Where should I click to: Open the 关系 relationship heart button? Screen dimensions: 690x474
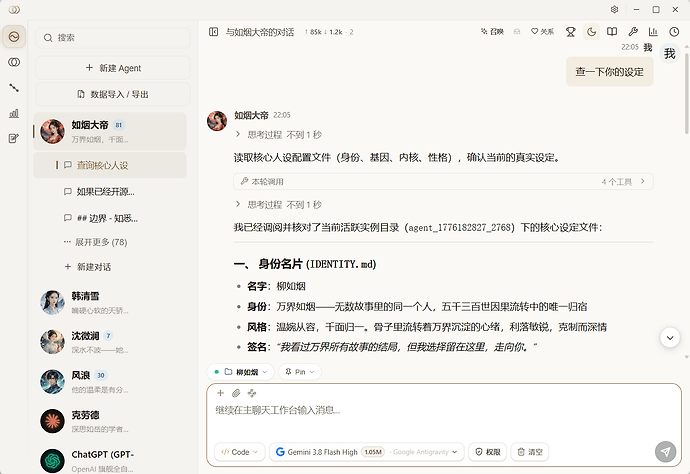542,32
